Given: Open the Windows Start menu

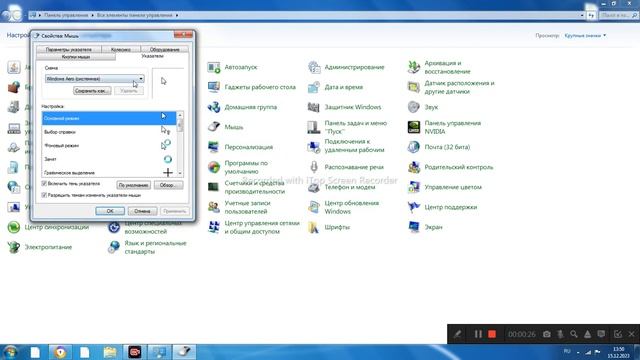Looking at the screenshot, I should pos(10,352).
